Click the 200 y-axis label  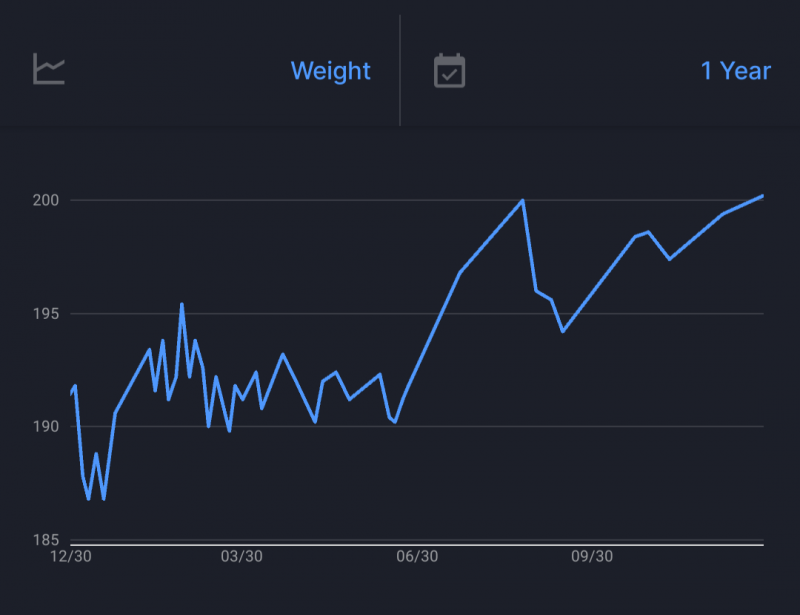pyautogui.click(x=47, y=201)
